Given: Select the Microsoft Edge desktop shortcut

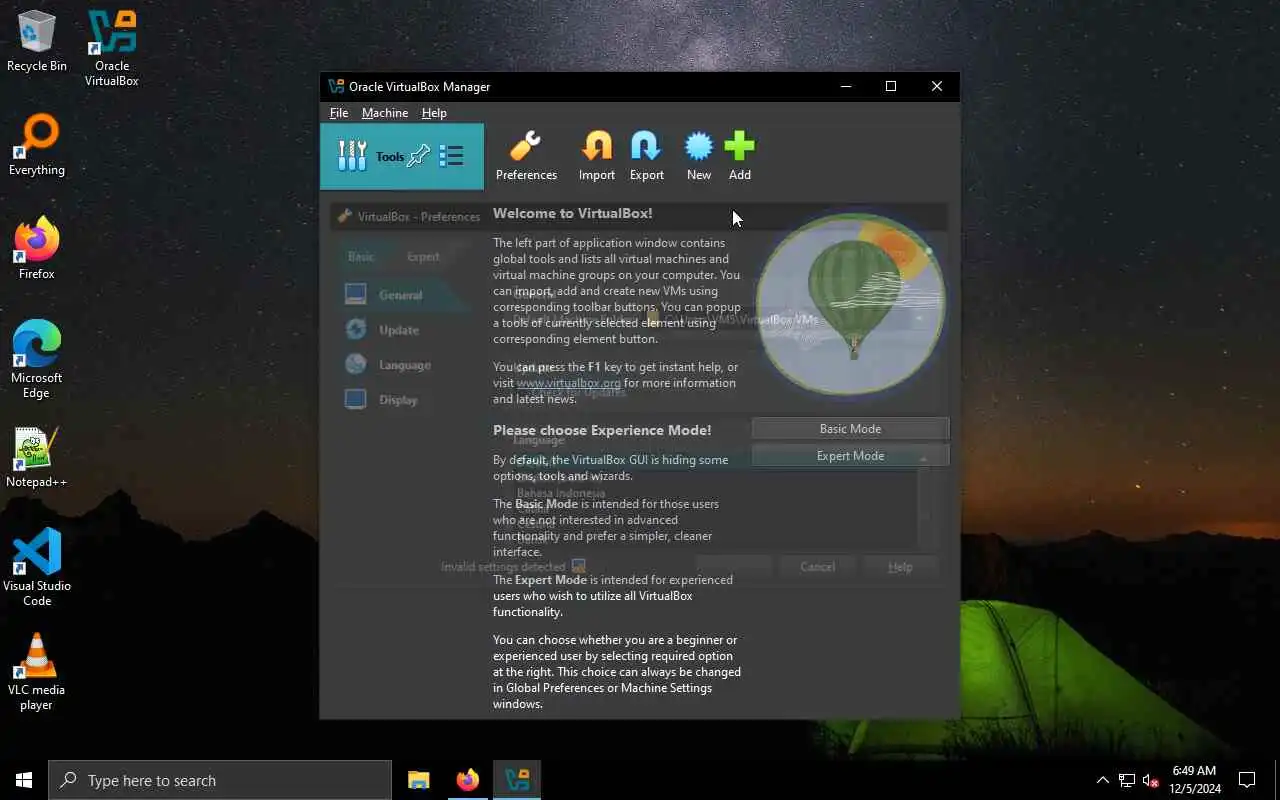Looking at the screenshot, I should [37, 360].
